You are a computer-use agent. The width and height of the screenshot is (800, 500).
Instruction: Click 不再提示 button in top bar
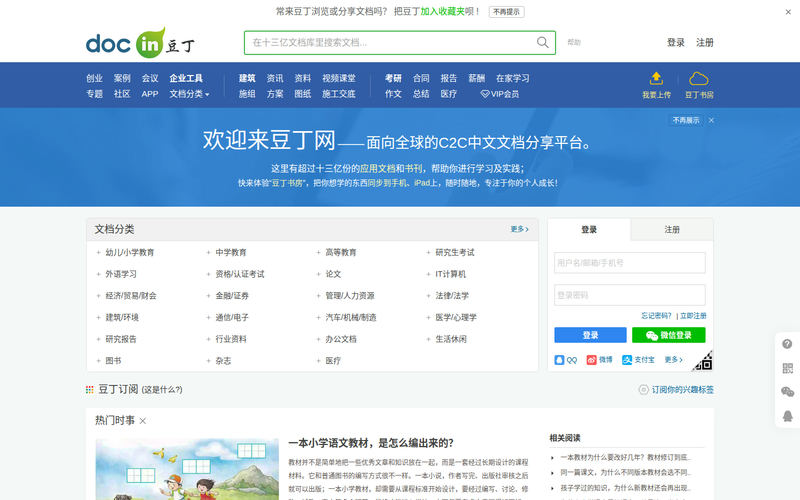(506, 12)
